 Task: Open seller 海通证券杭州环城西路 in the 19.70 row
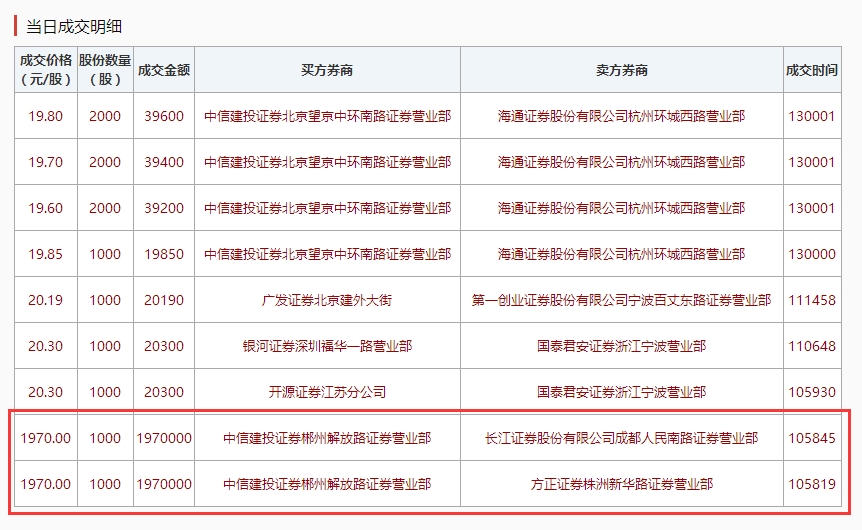[622, 162]
